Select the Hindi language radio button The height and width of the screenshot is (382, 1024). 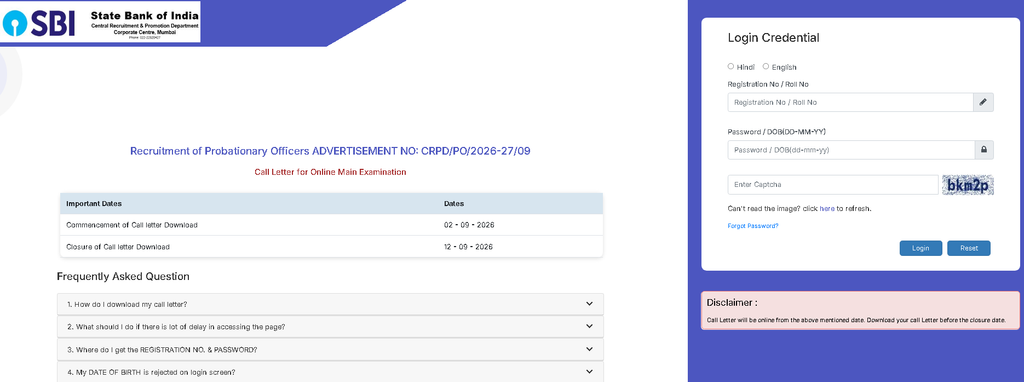731,67
